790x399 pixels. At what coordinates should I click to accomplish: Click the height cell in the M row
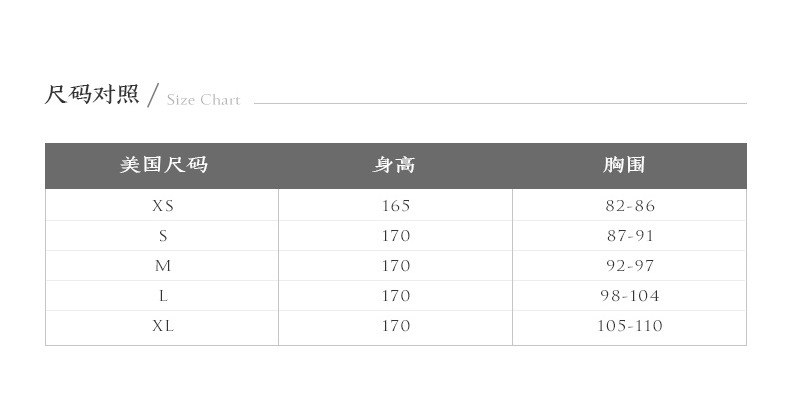[x=396, y=265]
